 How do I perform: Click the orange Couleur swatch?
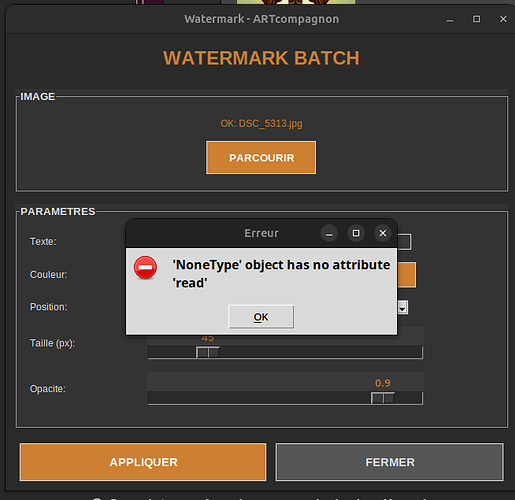point(407,275)
